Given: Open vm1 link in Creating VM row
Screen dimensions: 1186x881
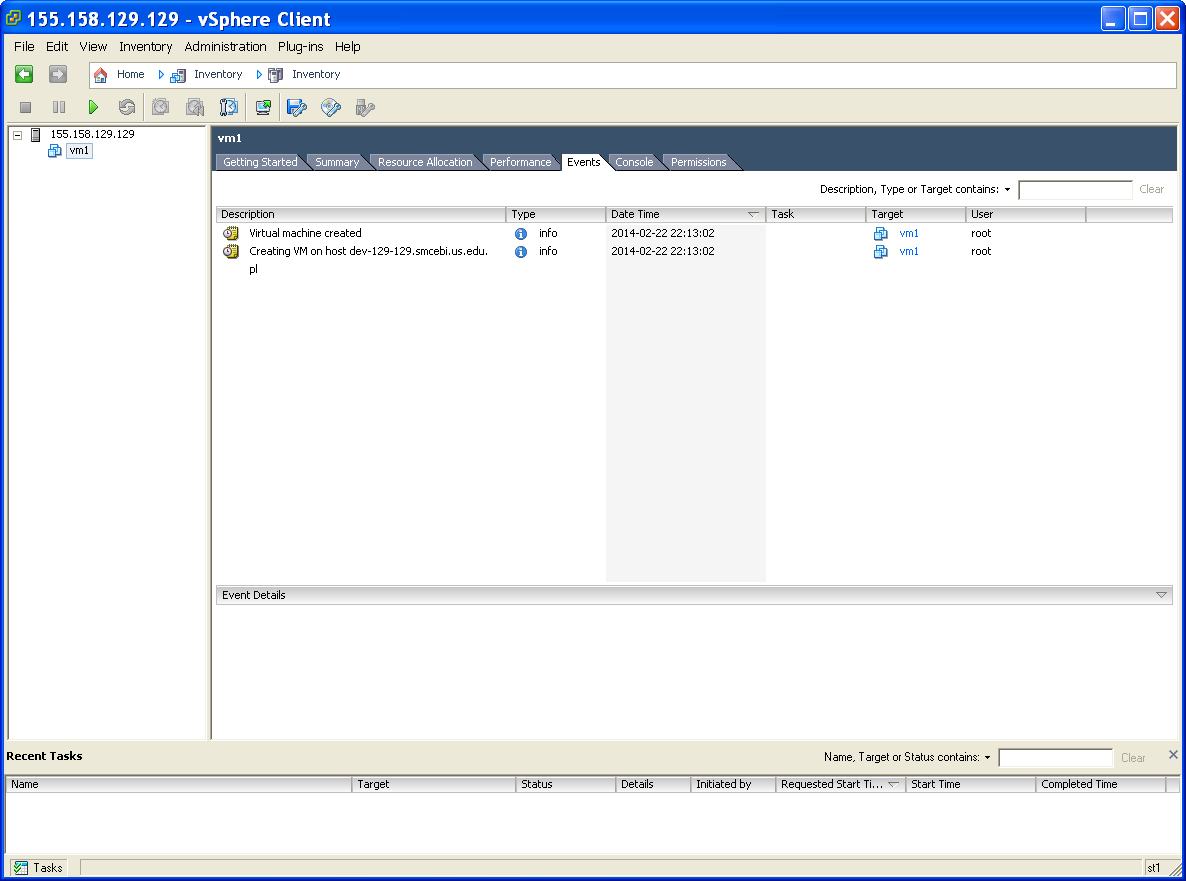Looking at the screenshot, I should [909, 252].
